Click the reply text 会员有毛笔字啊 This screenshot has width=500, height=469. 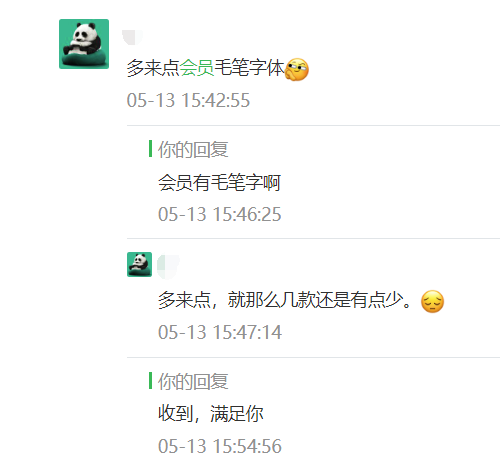(219, 183)
